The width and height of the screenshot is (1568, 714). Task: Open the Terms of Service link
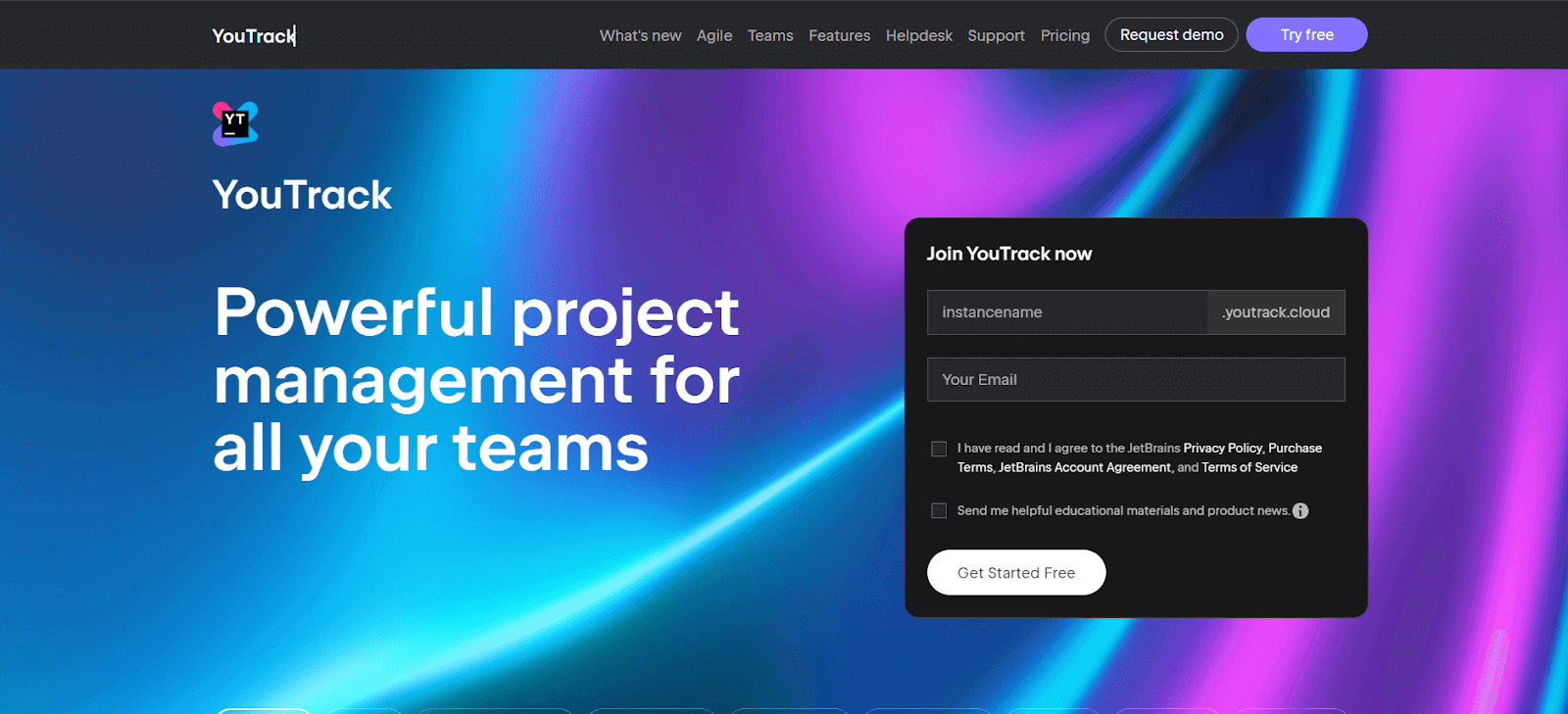pyautogui.click(x=1249, y=467)
